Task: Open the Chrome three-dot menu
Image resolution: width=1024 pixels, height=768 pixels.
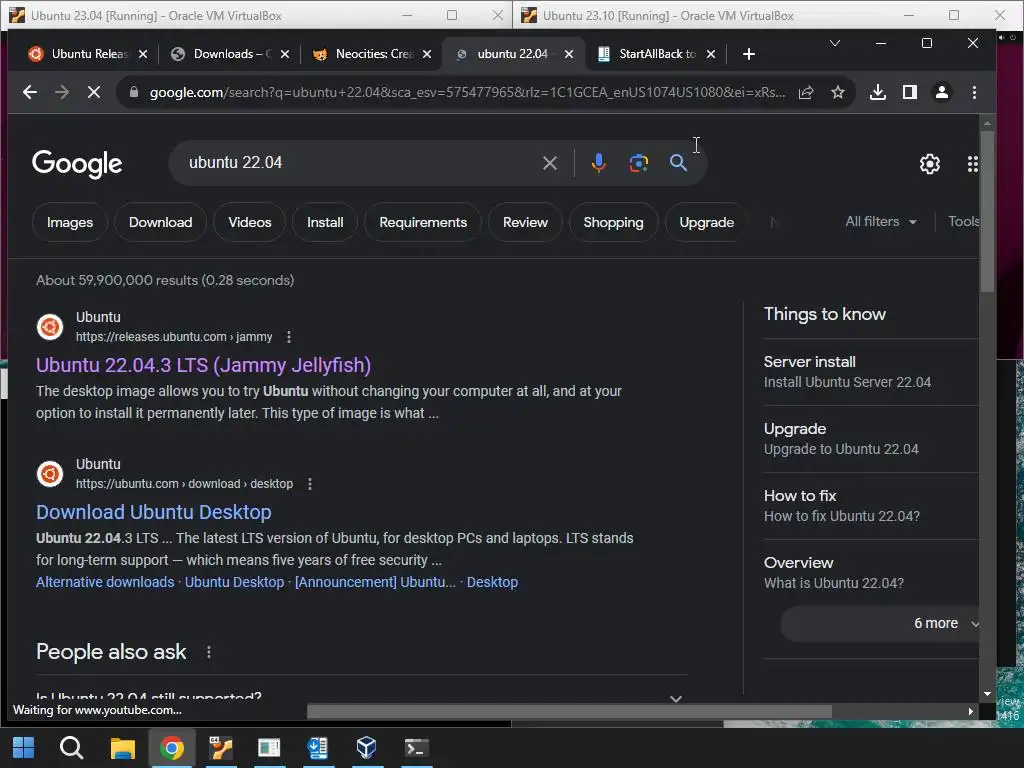Action: (974, 92)
